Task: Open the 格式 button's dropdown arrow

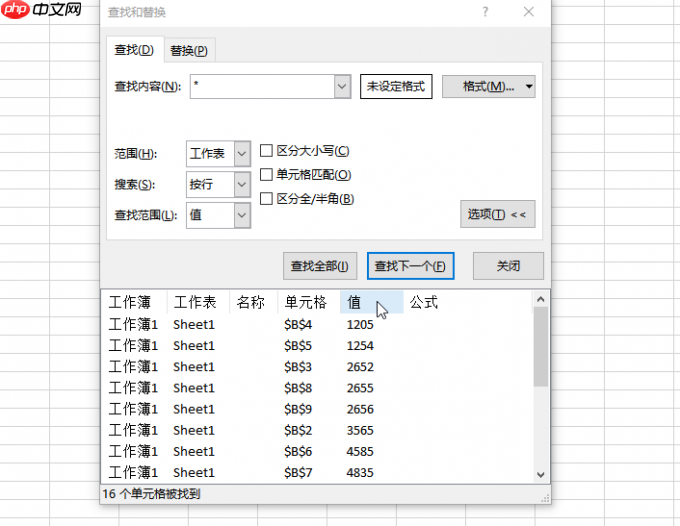Action: click(x=529, y=86)
